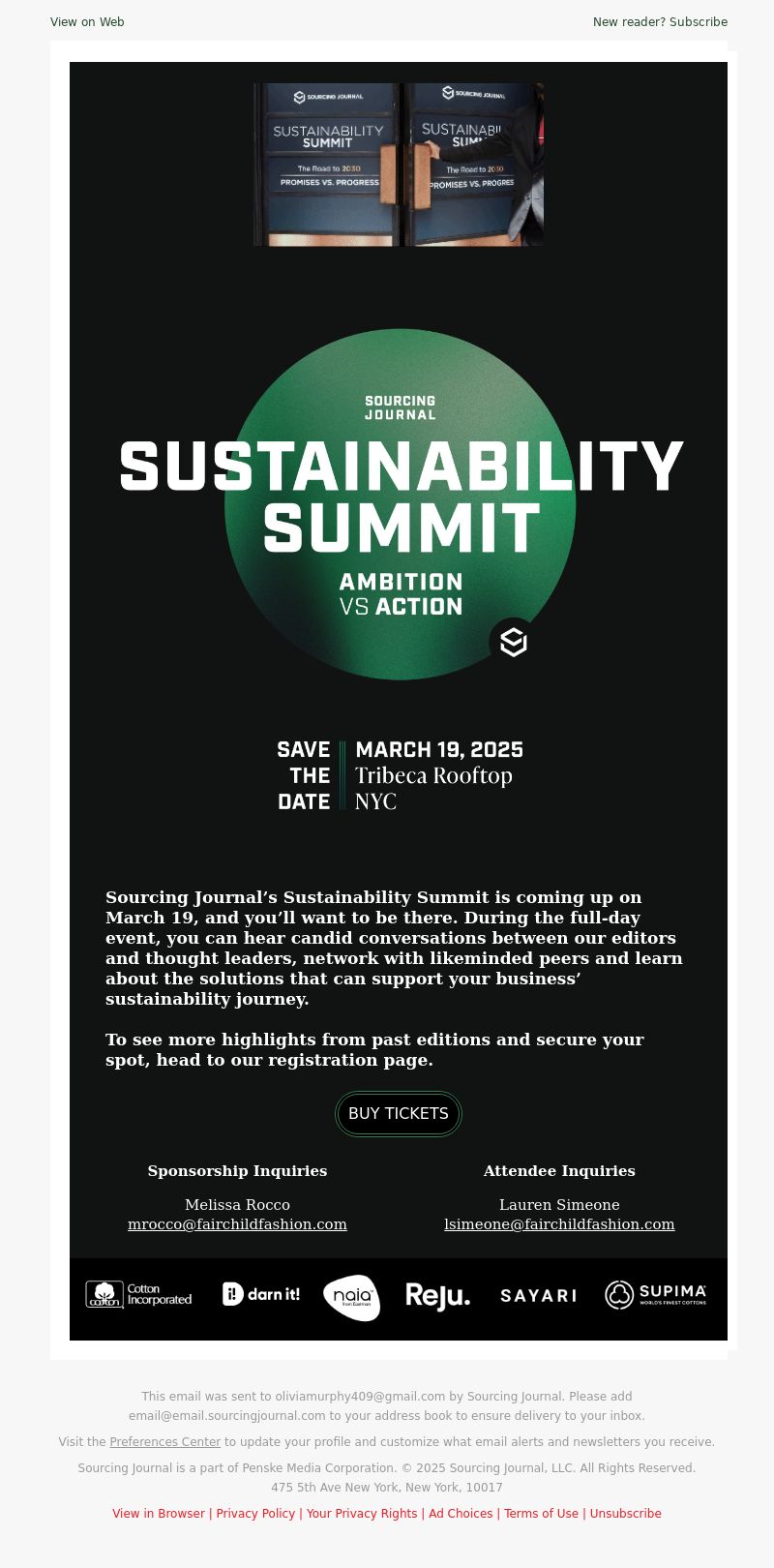
Task: Open the Preferences Center link
Action: 165,1441
